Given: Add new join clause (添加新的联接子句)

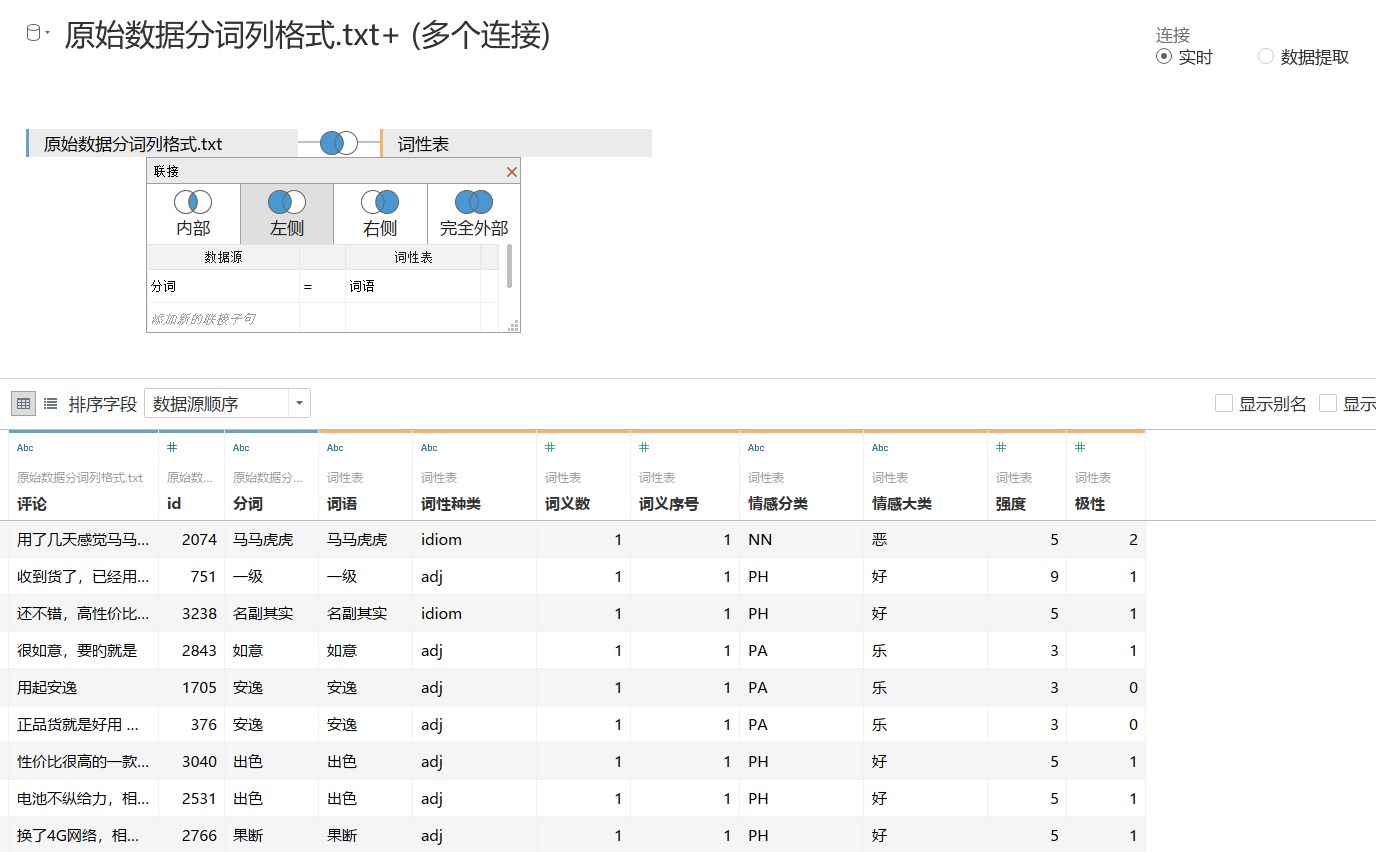Looking at the screenshot, I should 223,318.
